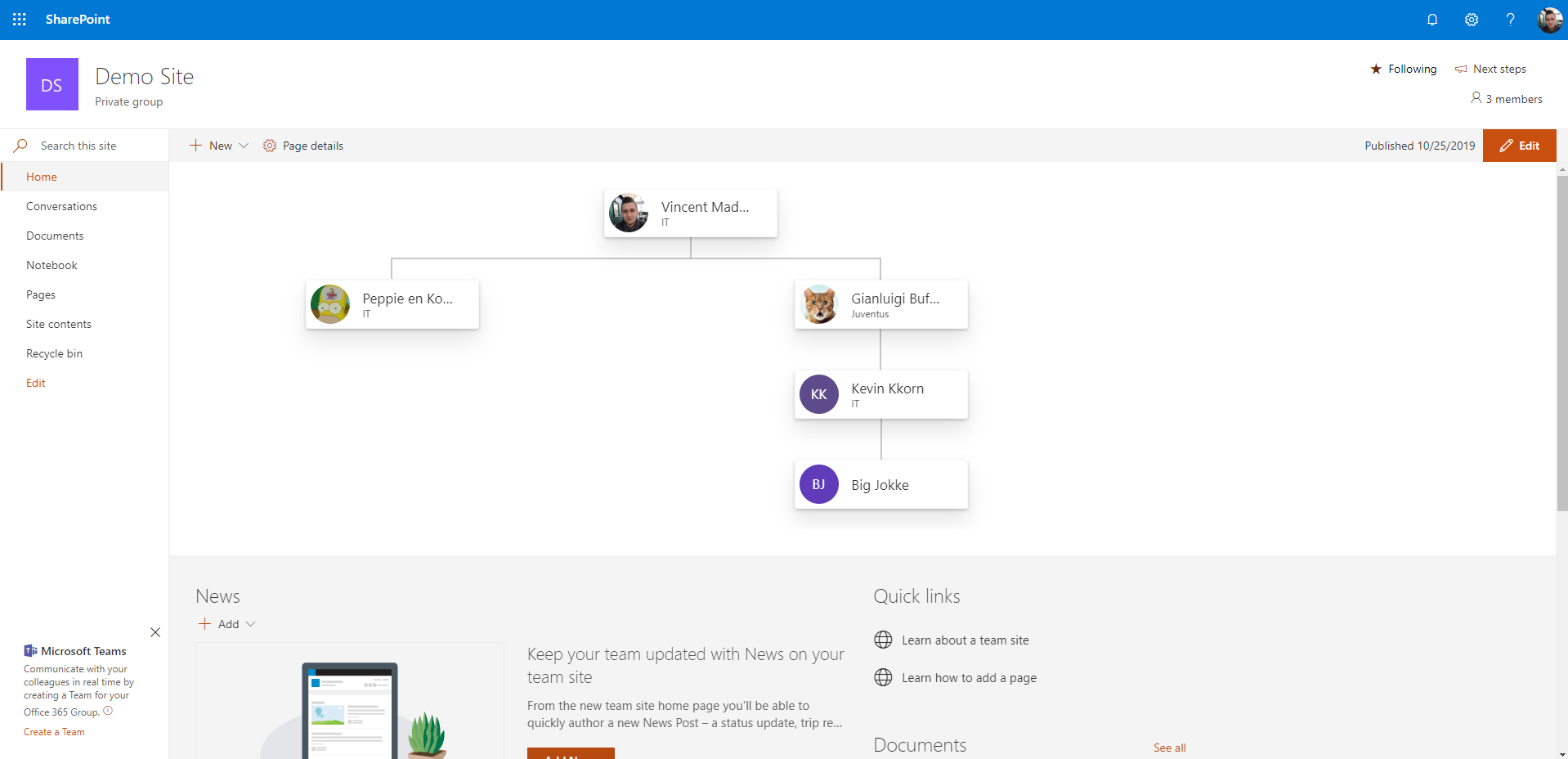Click the Page details gear icon
The width and height of the screenshot is (1568, 759).
point(270,146)
